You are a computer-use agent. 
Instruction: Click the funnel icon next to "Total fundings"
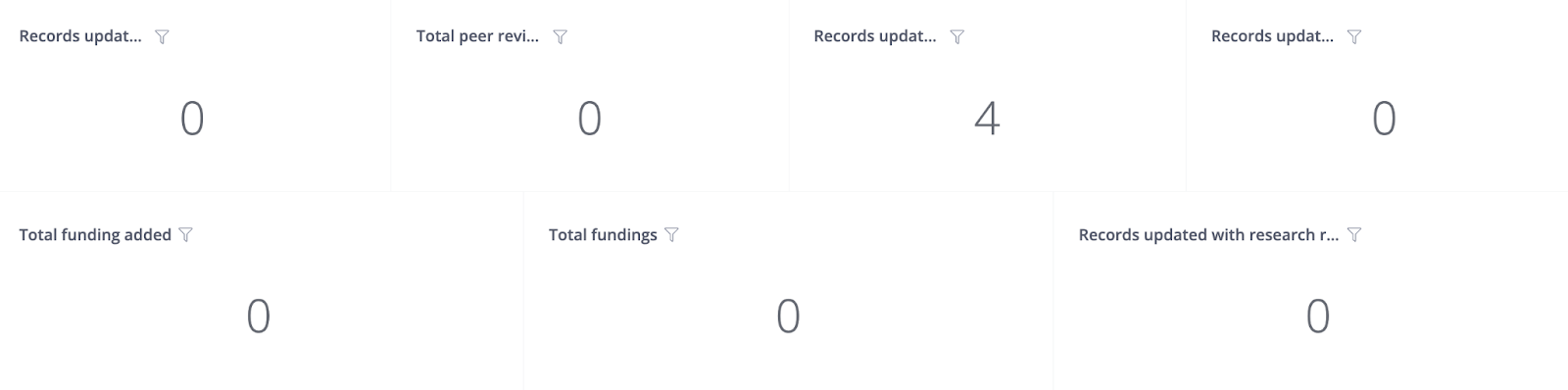point(671,235)
